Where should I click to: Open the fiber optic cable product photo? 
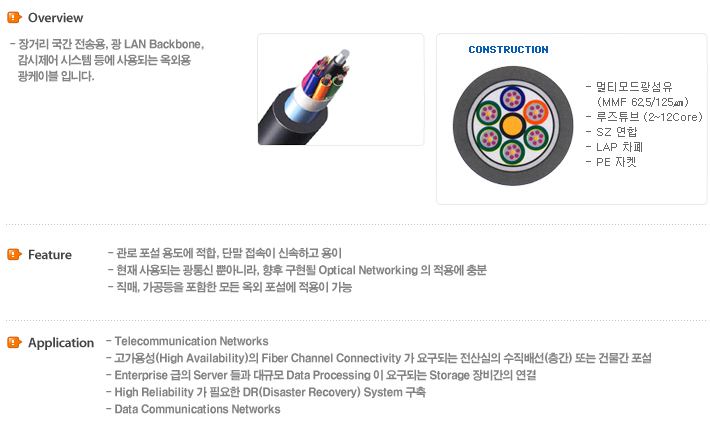pyautogui.click(x=341, y=89)
